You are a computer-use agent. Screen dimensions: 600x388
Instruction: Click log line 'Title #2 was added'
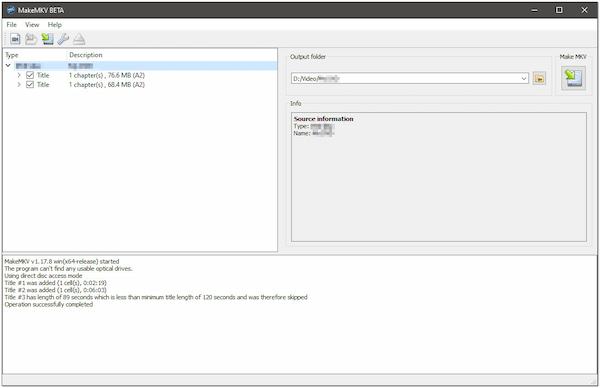tap(55, 290)
